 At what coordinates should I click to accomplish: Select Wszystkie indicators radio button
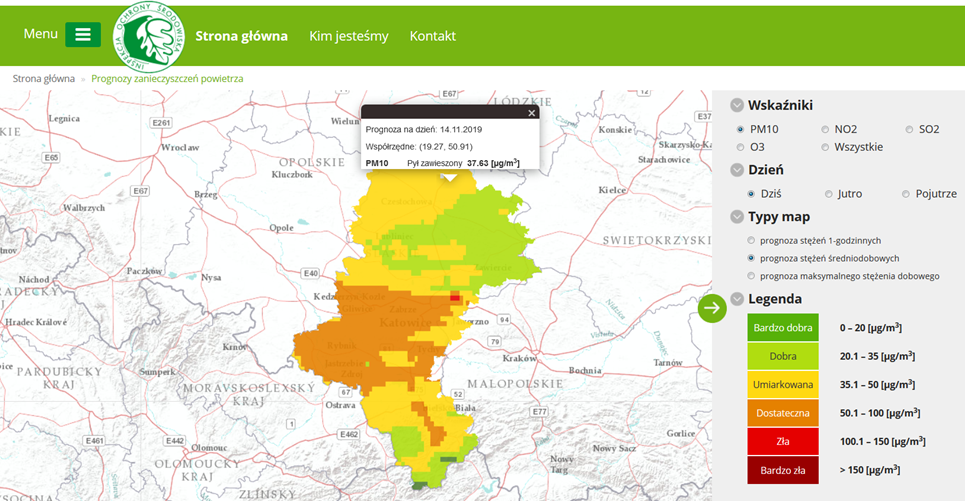coord(825,147)
